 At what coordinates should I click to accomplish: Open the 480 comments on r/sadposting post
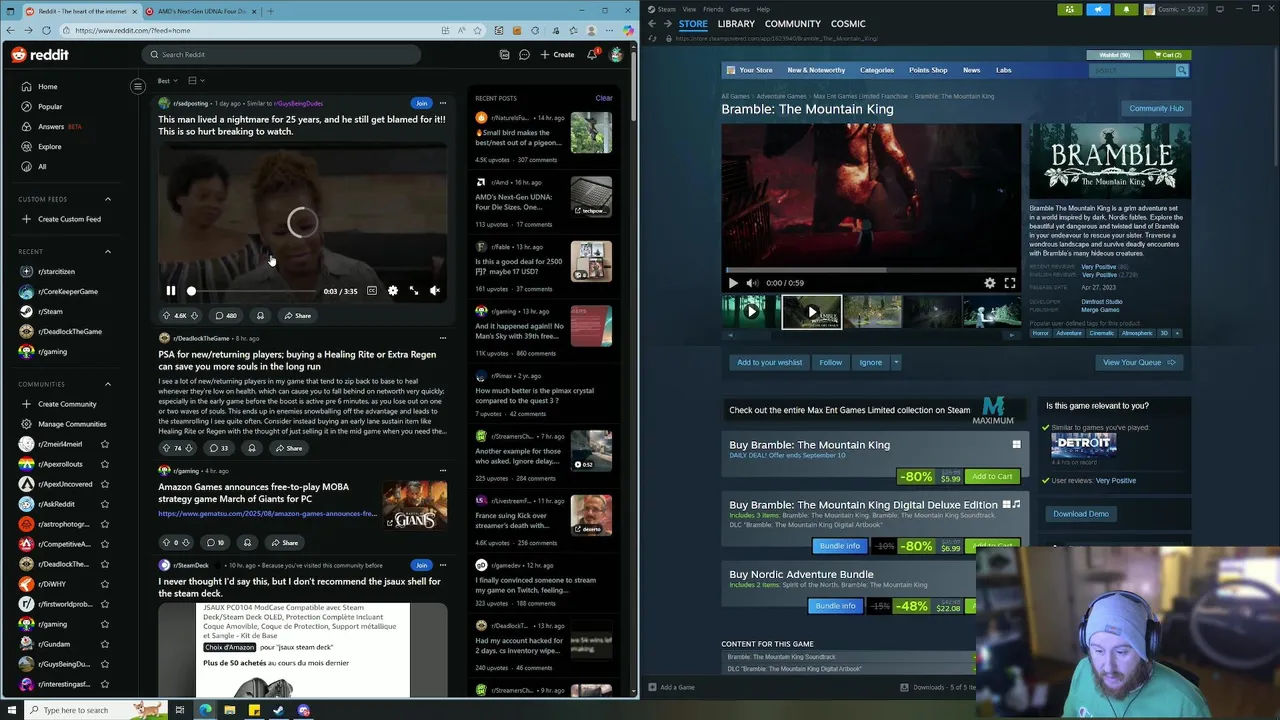click(x=226, y=316)
